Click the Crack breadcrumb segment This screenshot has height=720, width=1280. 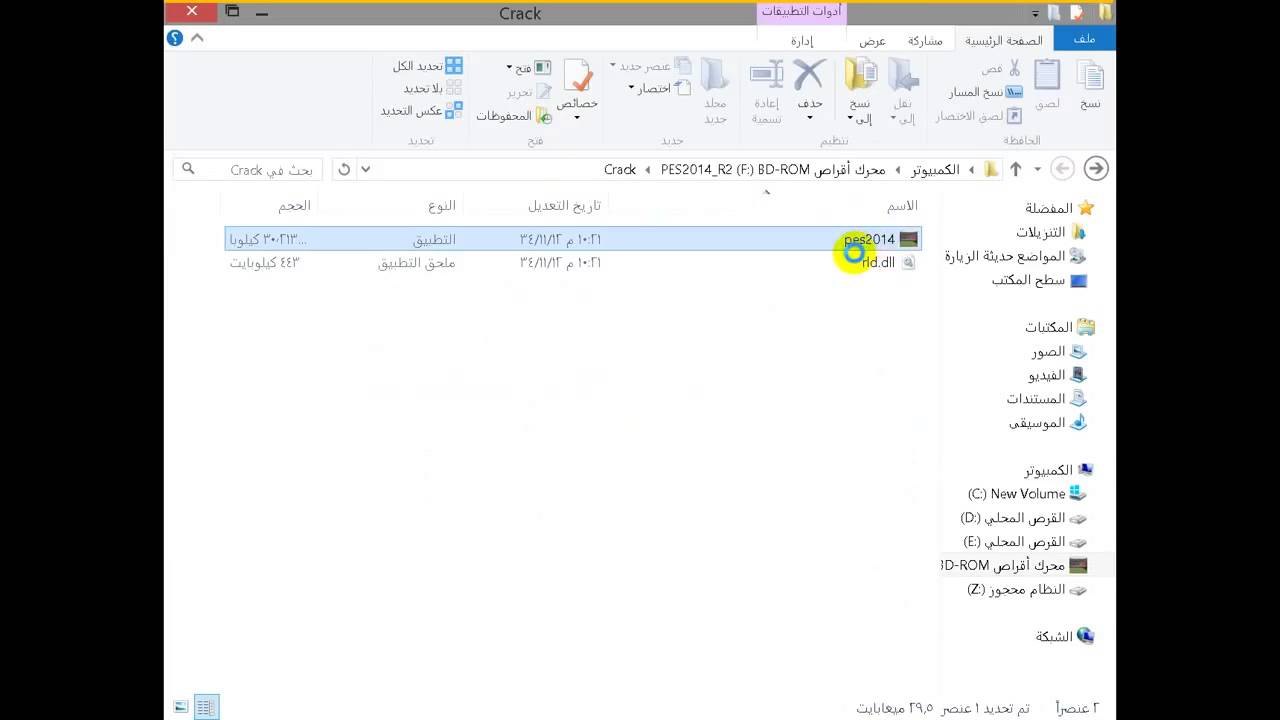point(620,169)
